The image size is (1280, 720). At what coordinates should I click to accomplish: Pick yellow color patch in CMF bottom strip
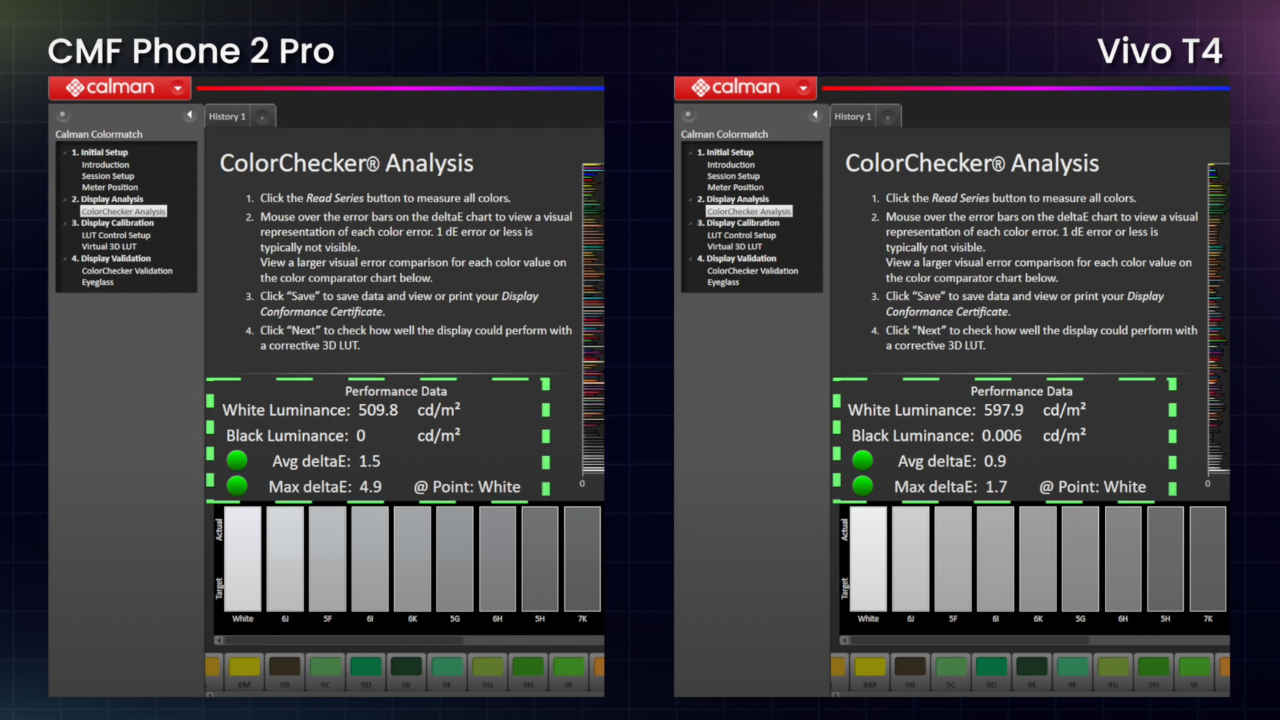[x=244, y=668]
